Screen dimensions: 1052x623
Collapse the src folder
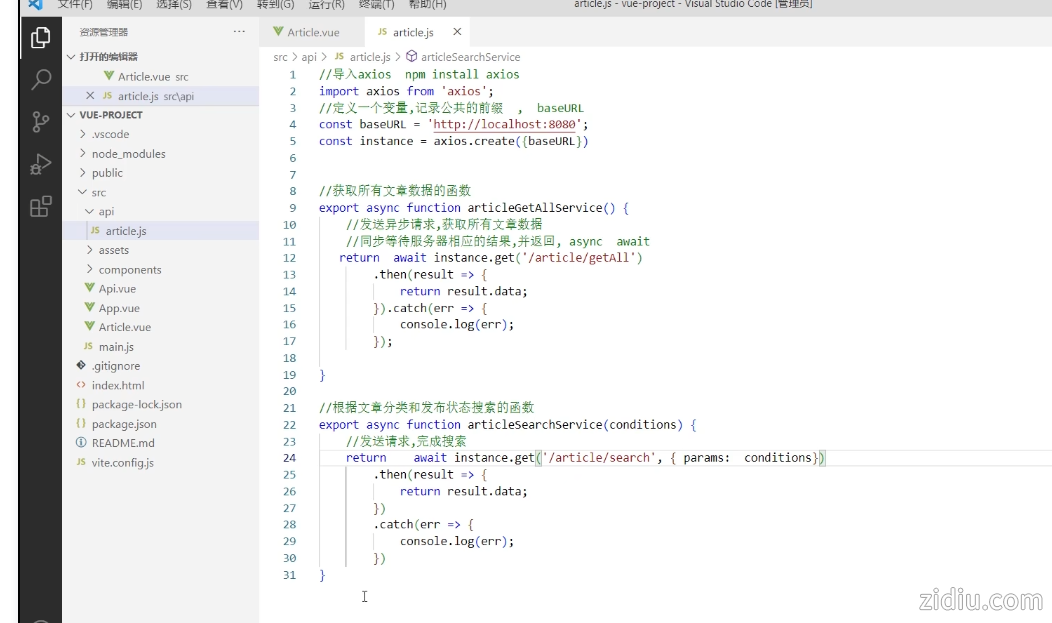tap(98, 192)
